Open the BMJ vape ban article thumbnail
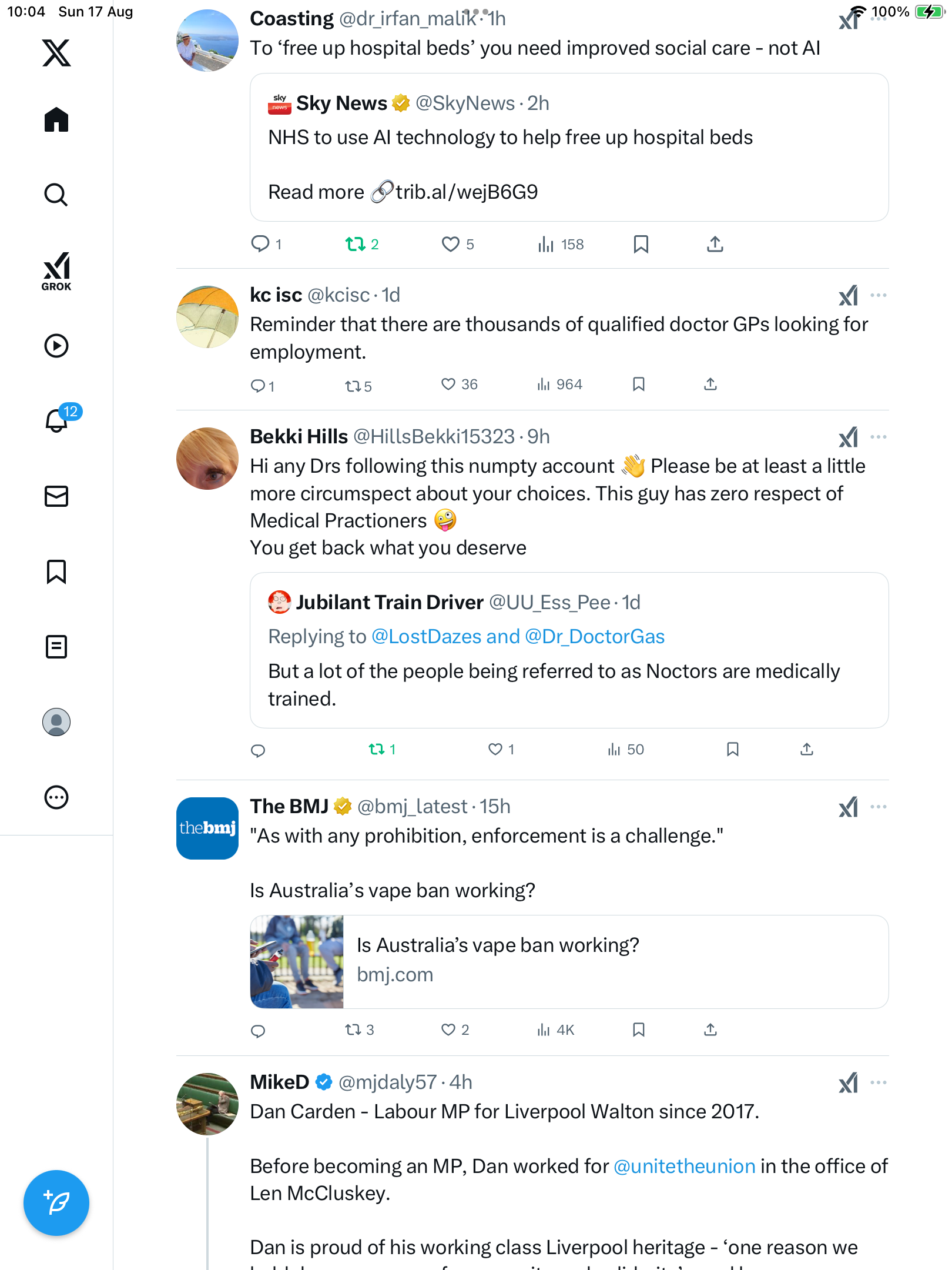The width and height of the screenshot is (952, 1270). point(297,962)
